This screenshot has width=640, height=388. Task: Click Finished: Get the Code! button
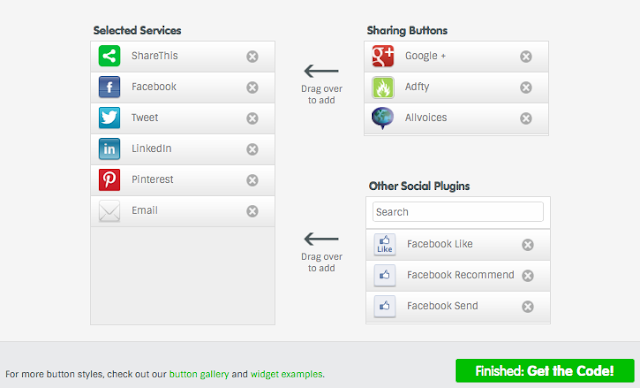point(545,371)
